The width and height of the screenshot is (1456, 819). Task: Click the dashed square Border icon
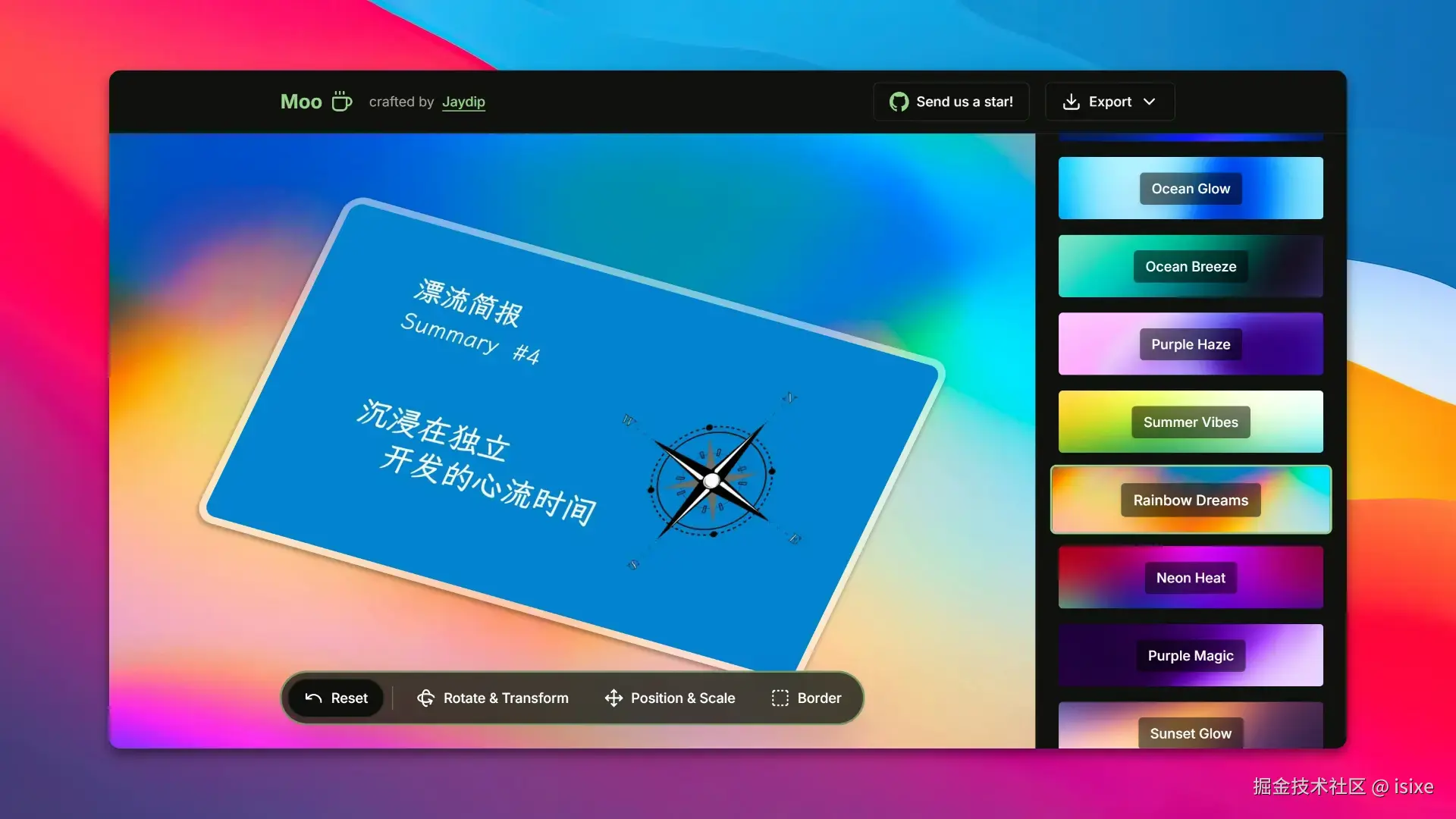click(x=780, y=698)
